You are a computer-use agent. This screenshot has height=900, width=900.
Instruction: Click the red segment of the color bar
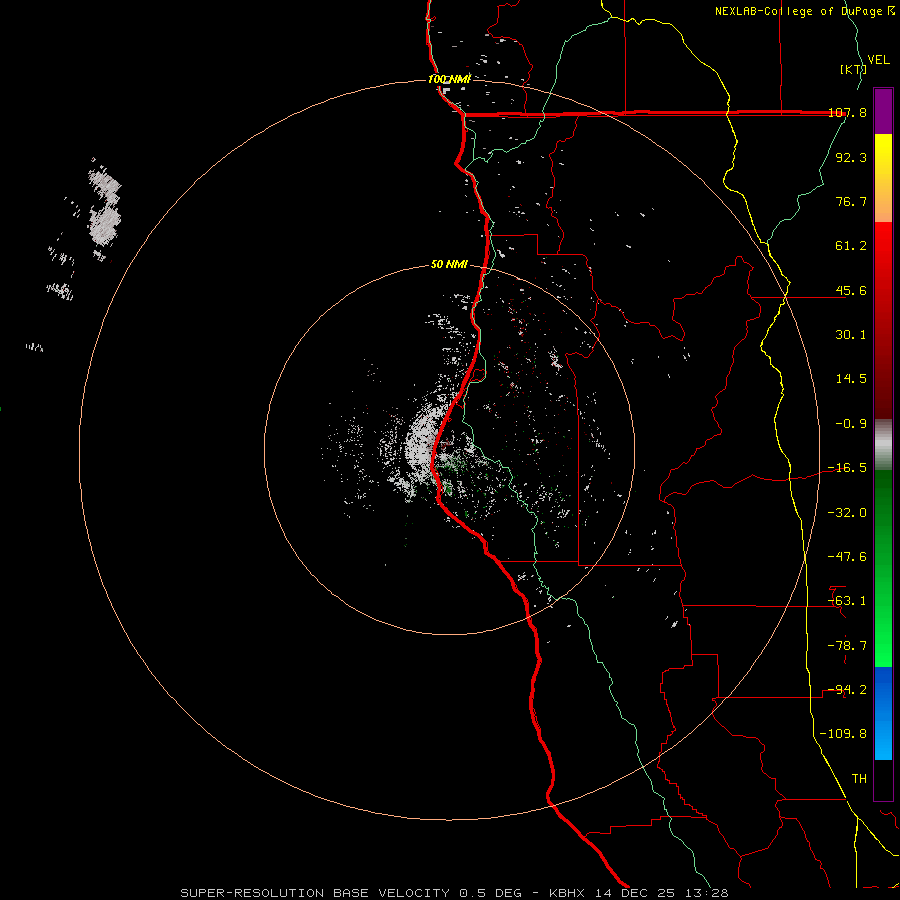[883, 320]
